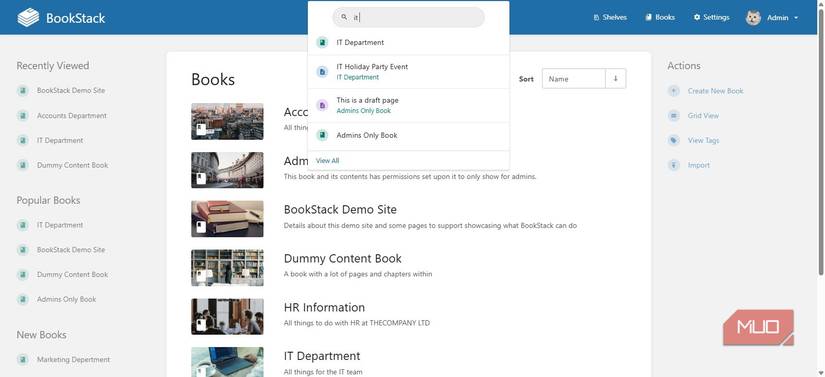Image resolution: width=825 pixels, height=377 pixels.
Task: Open Accounts Department in Recently Viewed
Action: point(72,116)
